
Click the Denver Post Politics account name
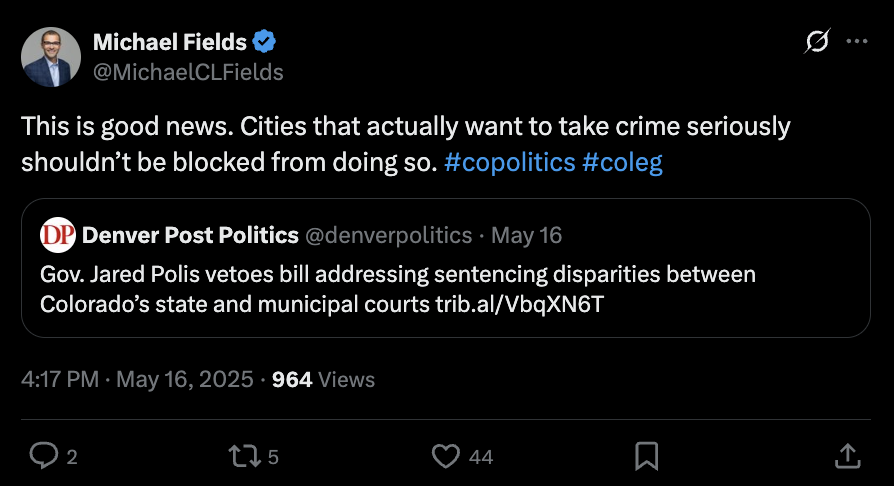(190, 235)
